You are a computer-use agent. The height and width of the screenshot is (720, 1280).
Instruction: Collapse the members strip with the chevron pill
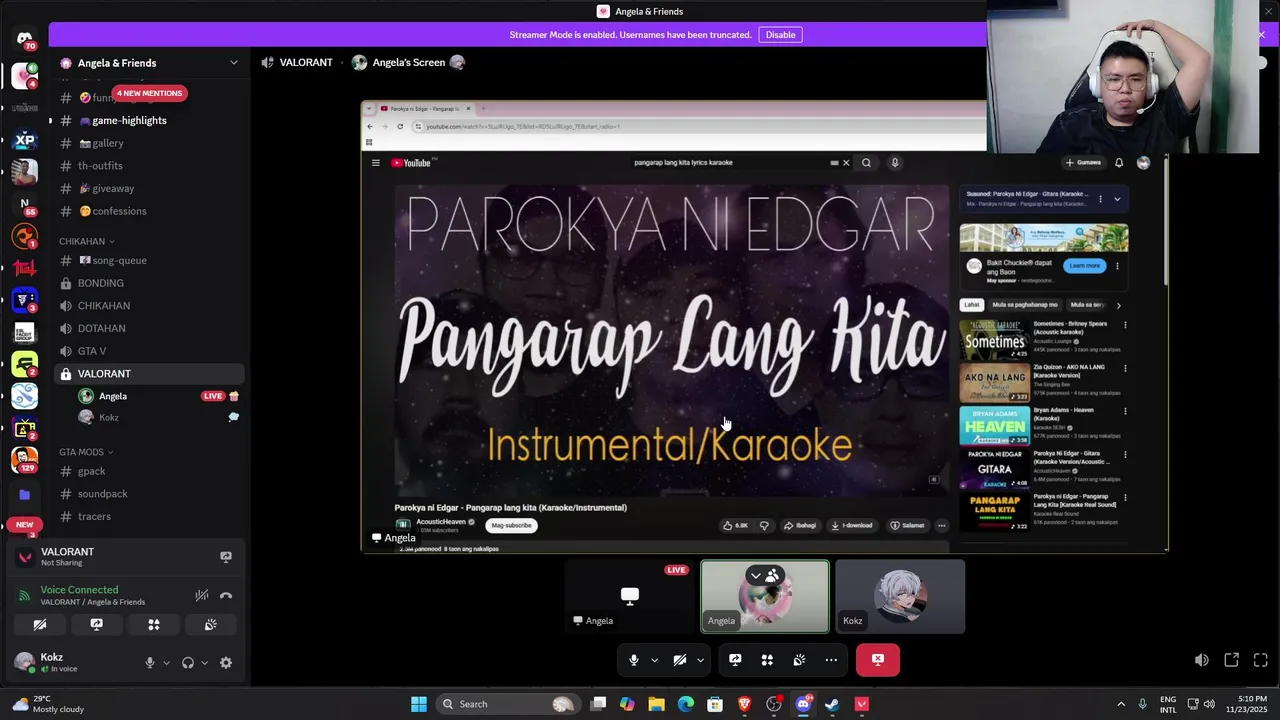[765, 576]
